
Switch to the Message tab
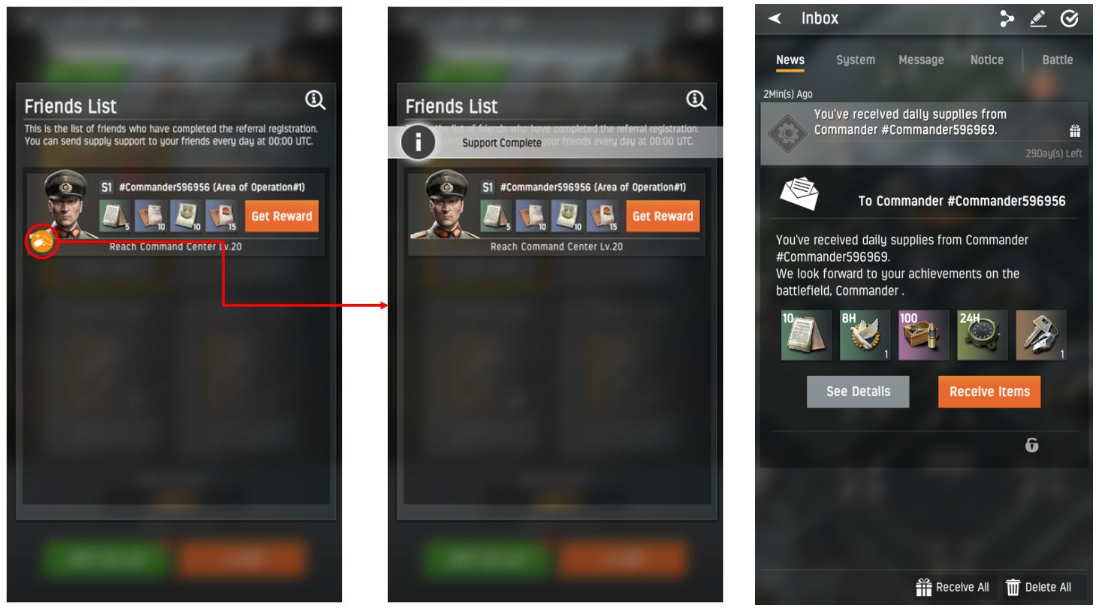[x=921, y=60]
